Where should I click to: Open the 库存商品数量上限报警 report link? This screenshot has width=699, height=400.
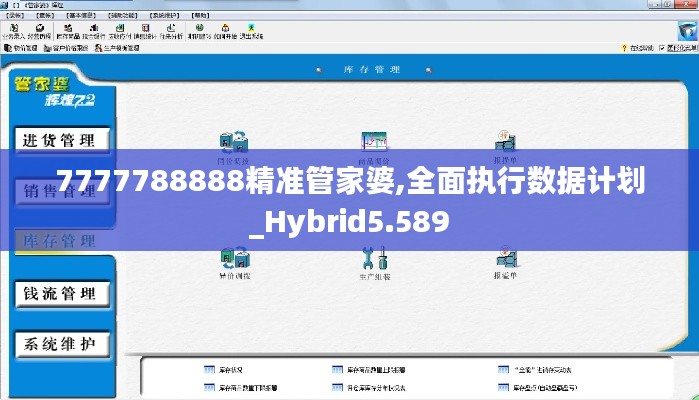(369, 370)
